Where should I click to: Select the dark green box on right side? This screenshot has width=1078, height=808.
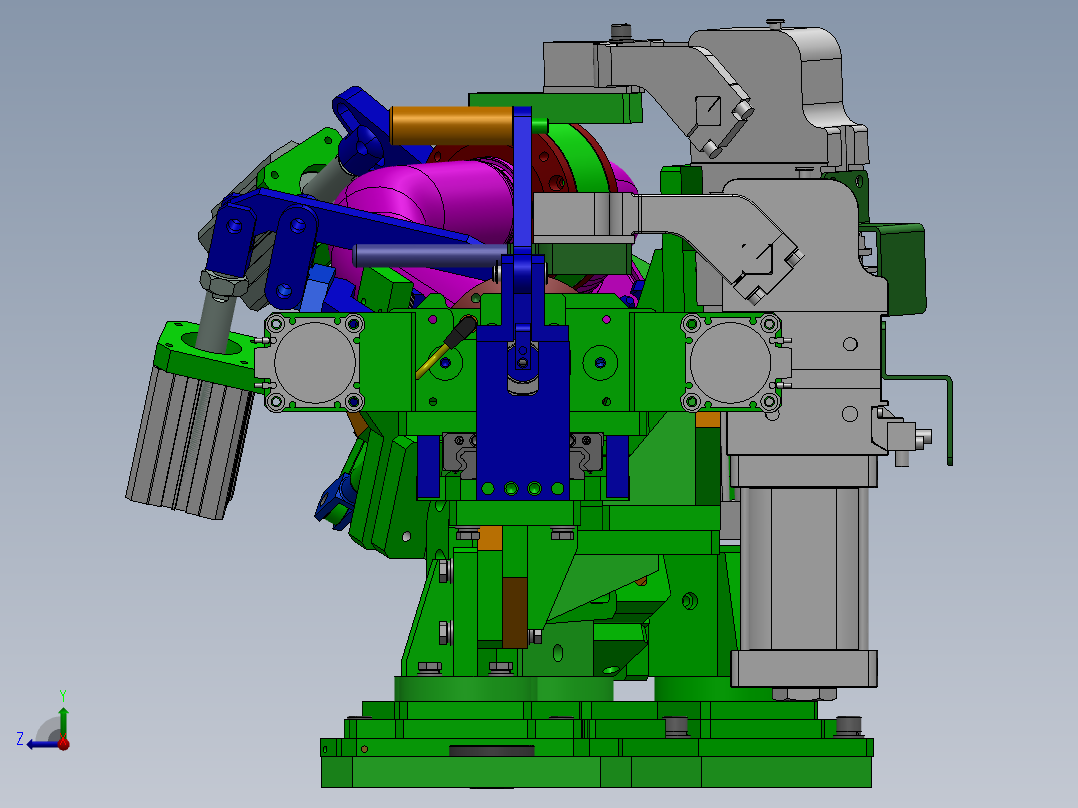(903, 270)
